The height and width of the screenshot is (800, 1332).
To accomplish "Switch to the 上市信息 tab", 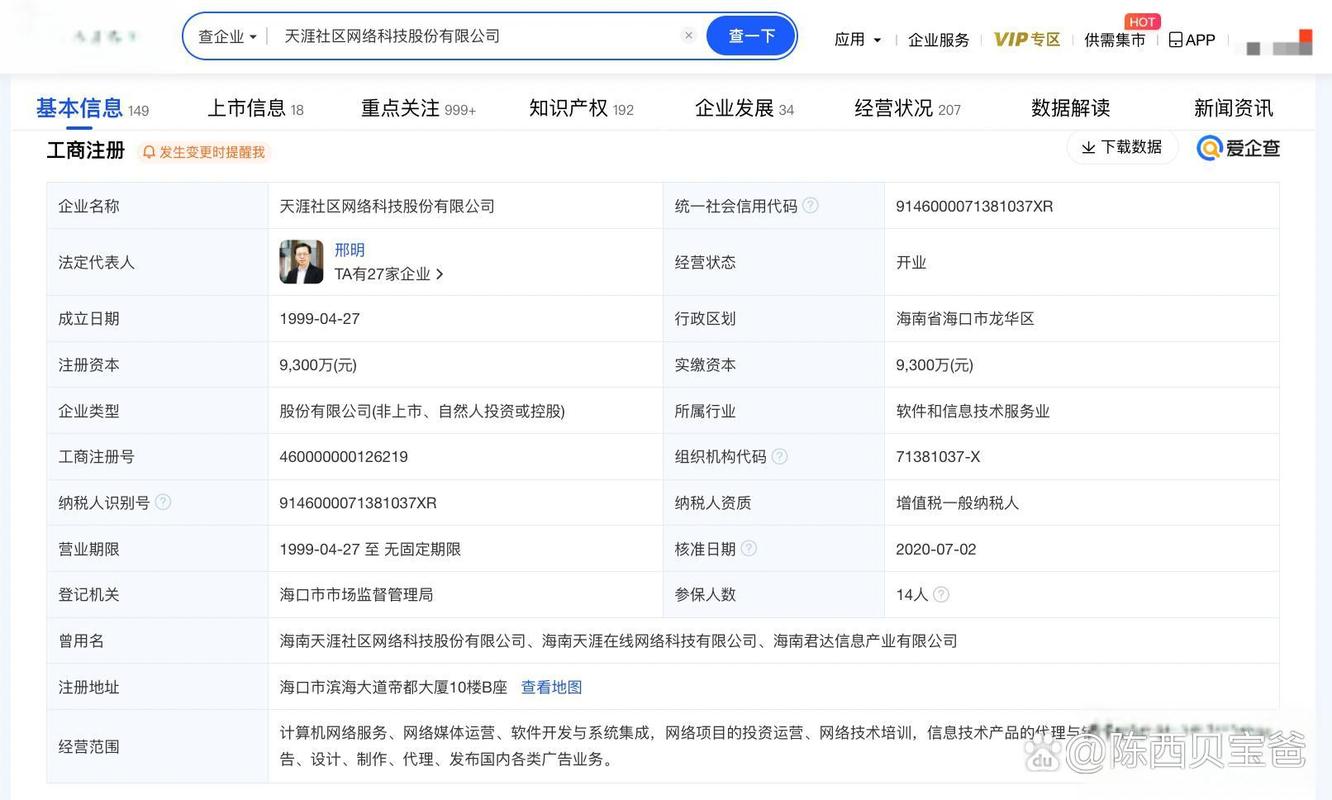I will 255,108.
